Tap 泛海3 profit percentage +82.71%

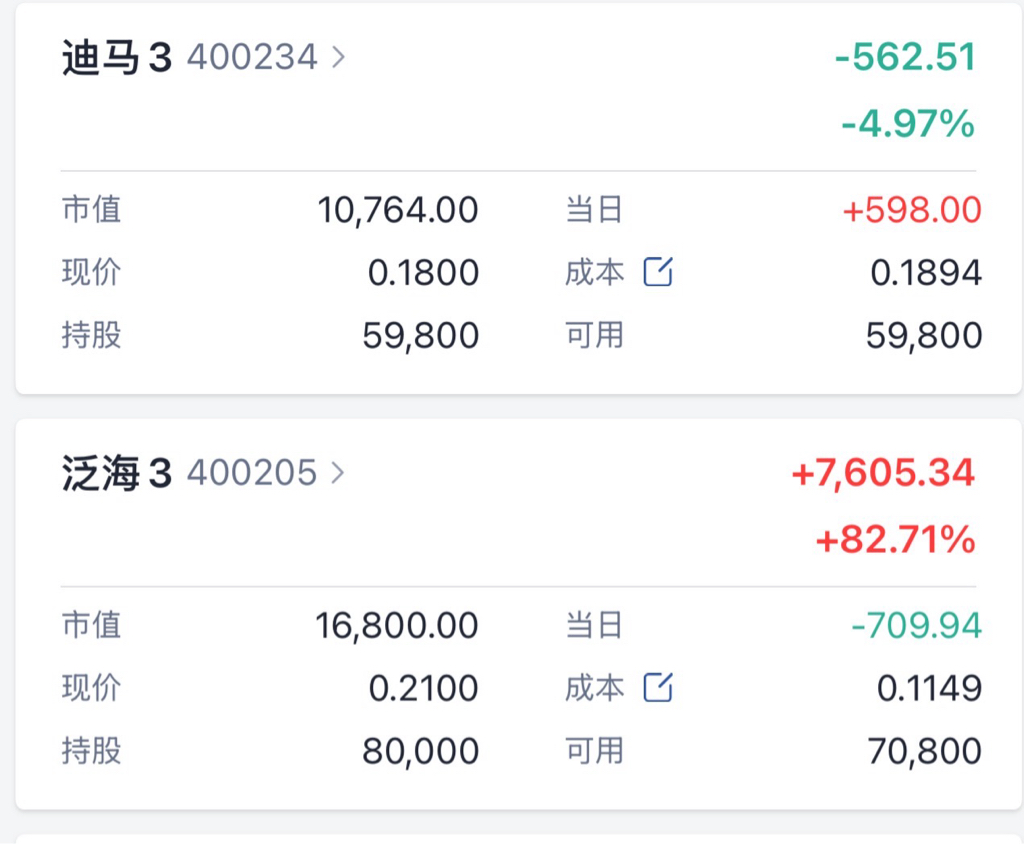pyautogui.click(x=896, y=540)
